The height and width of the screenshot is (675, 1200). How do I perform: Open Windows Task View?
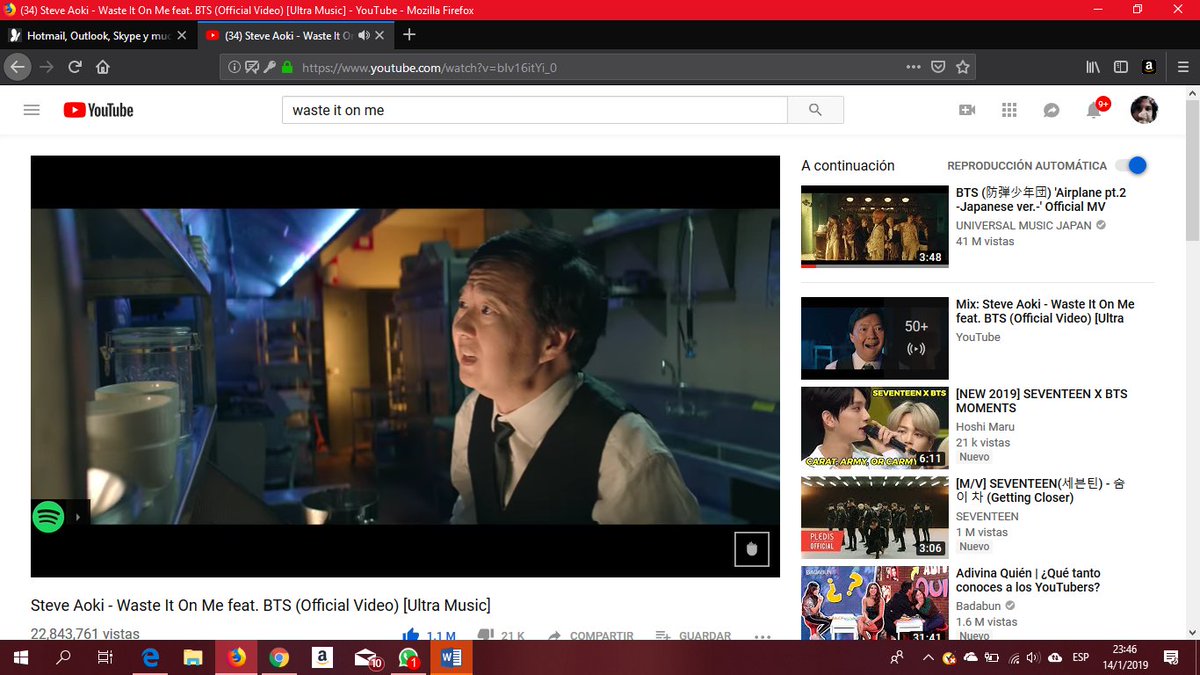(x=105, y=658)
